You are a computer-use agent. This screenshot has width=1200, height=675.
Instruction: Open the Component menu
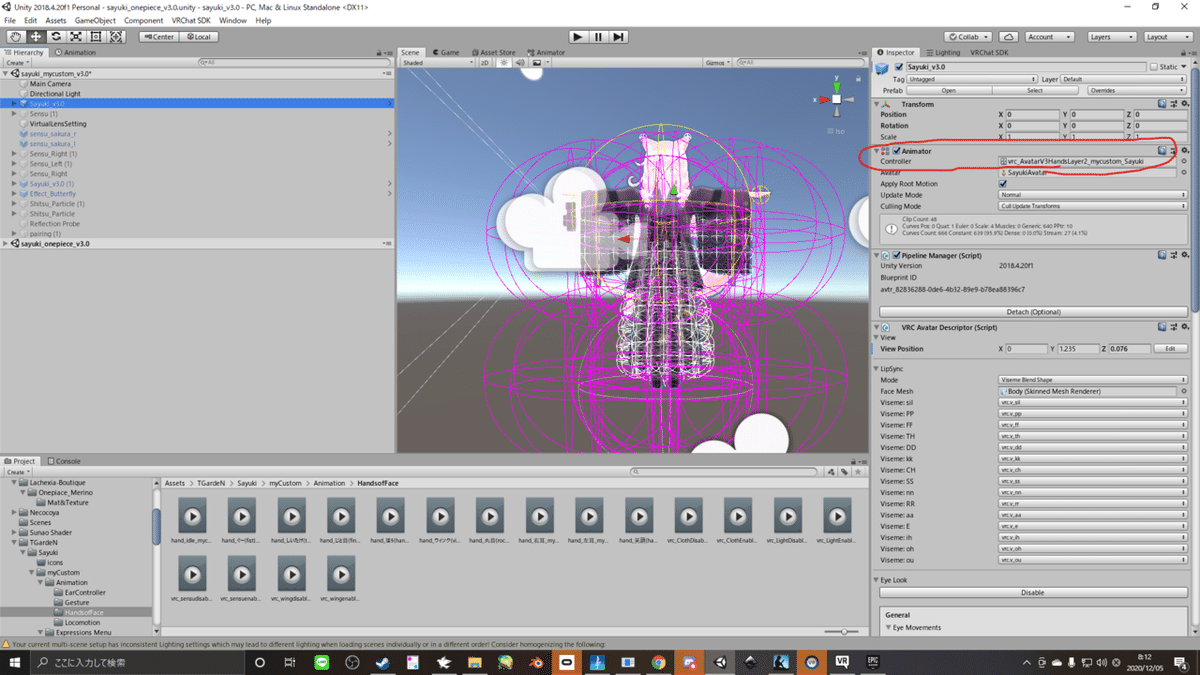tap(143, 20)
